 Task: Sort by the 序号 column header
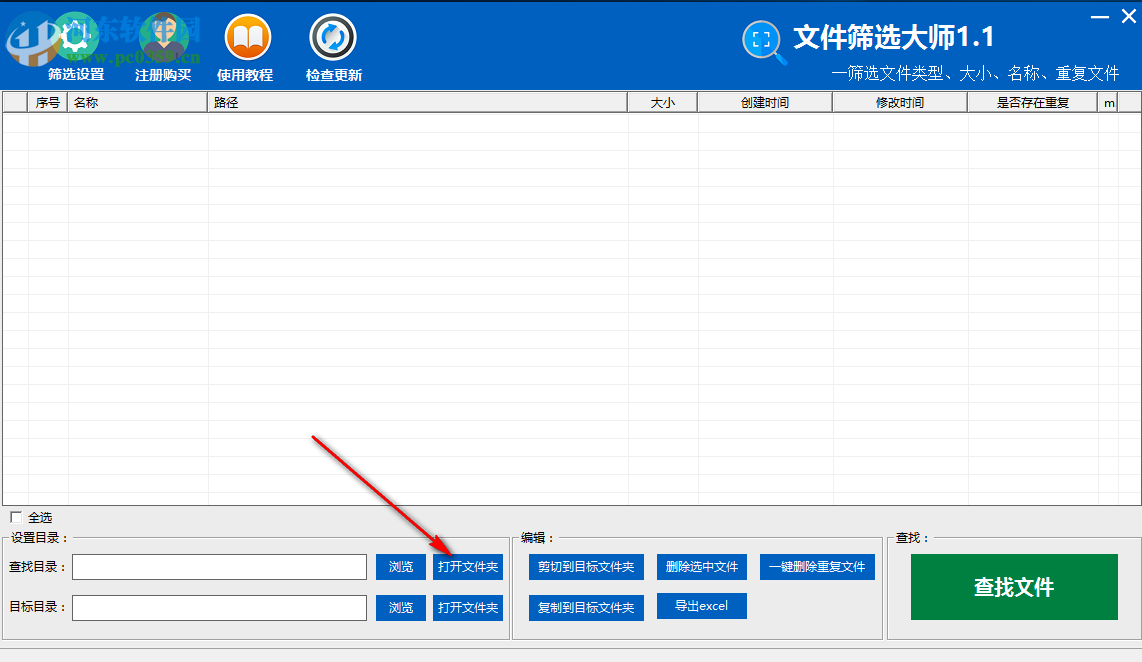tap(47, 103)
